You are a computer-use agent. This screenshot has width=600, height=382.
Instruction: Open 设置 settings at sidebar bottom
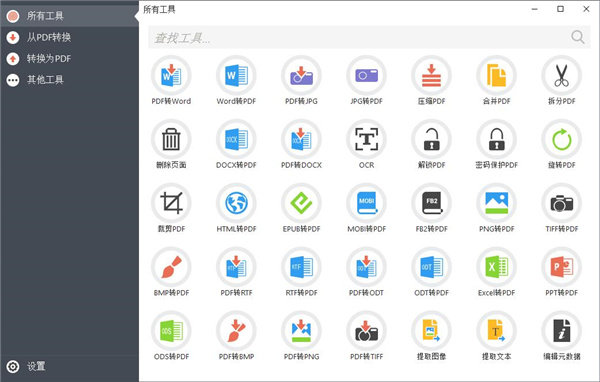(69, 366)
